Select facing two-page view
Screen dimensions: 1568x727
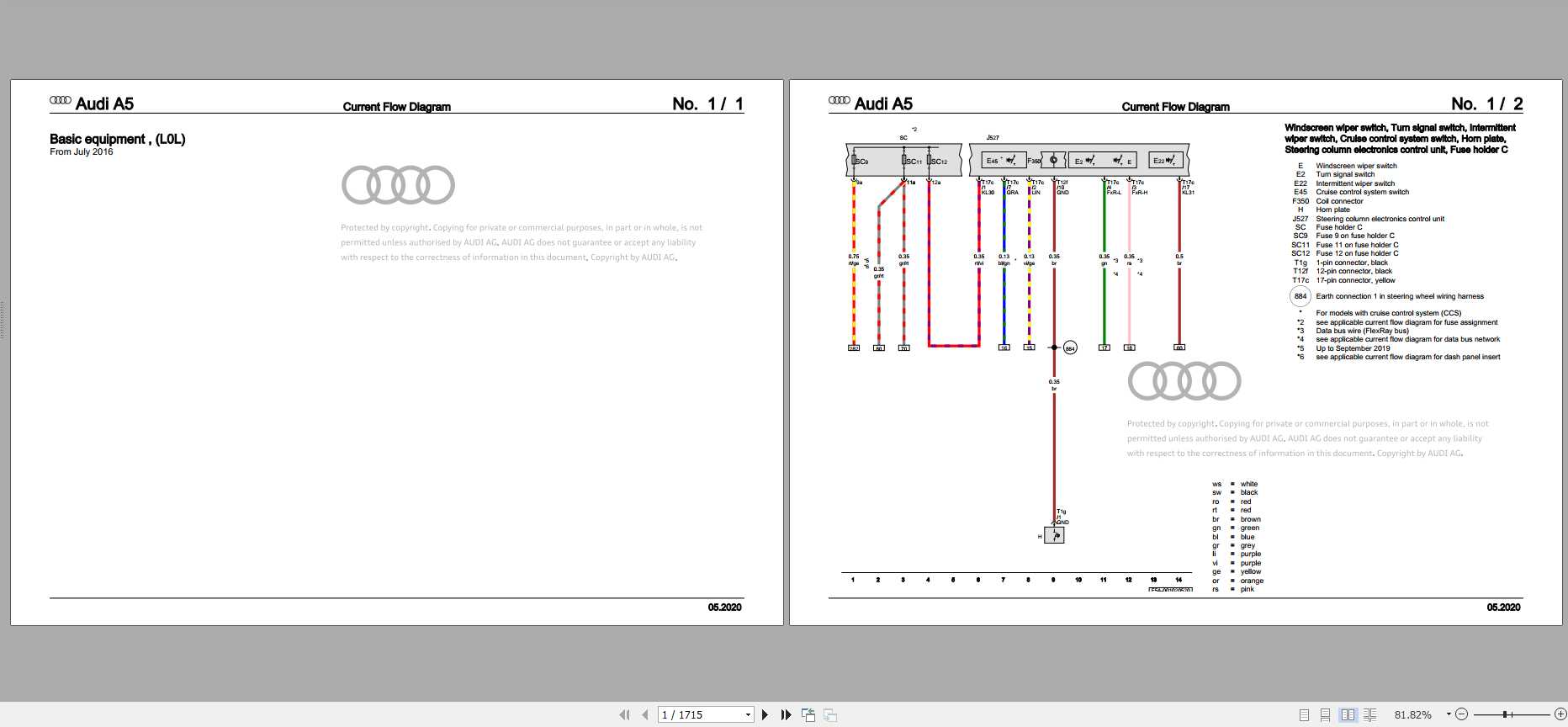1348,714
